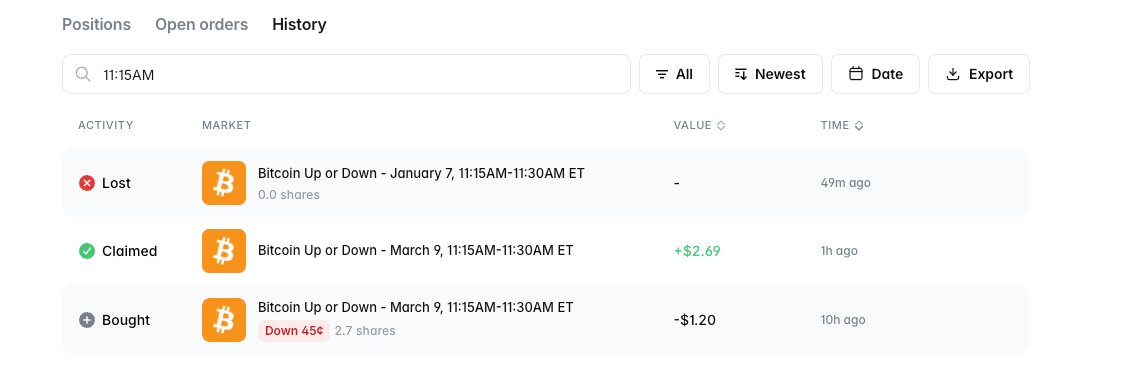This screenshot has width=1140, height=369.
Task: Select the History tab
Action: 299,24
